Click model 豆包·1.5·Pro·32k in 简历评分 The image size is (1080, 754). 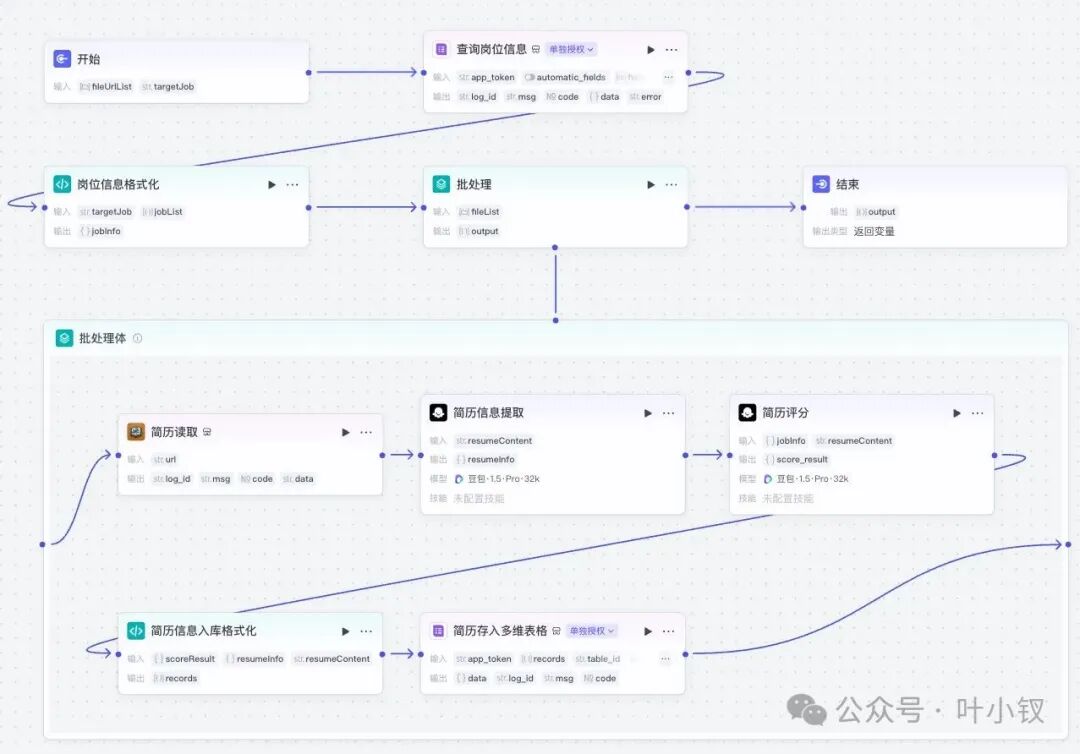coord(807,479)
